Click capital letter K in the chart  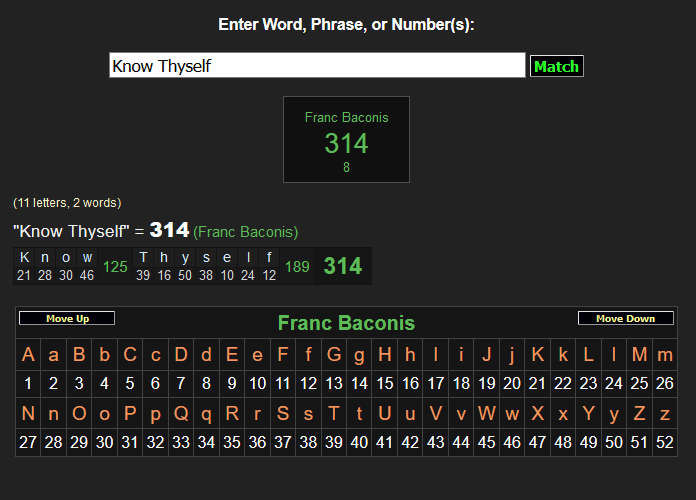(538, 354)
